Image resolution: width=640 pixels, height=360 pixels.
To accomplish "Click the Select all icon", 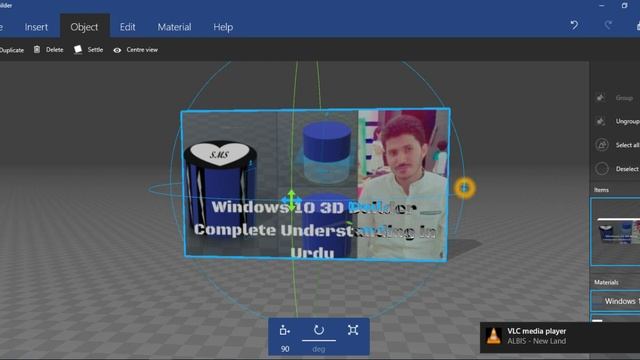I will coord(602,145).
